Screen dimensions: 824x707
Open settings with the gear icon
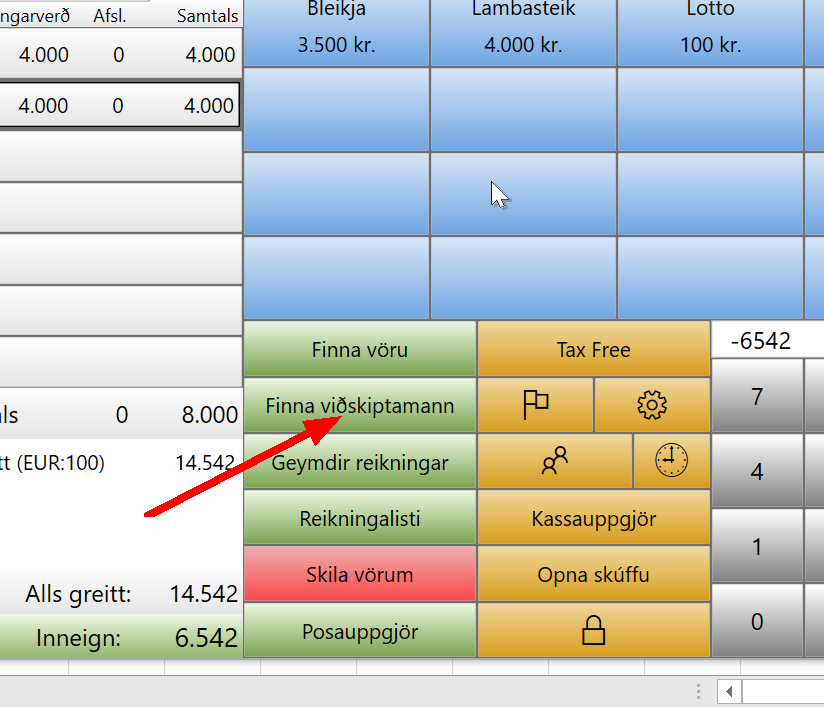pos(651,405)
